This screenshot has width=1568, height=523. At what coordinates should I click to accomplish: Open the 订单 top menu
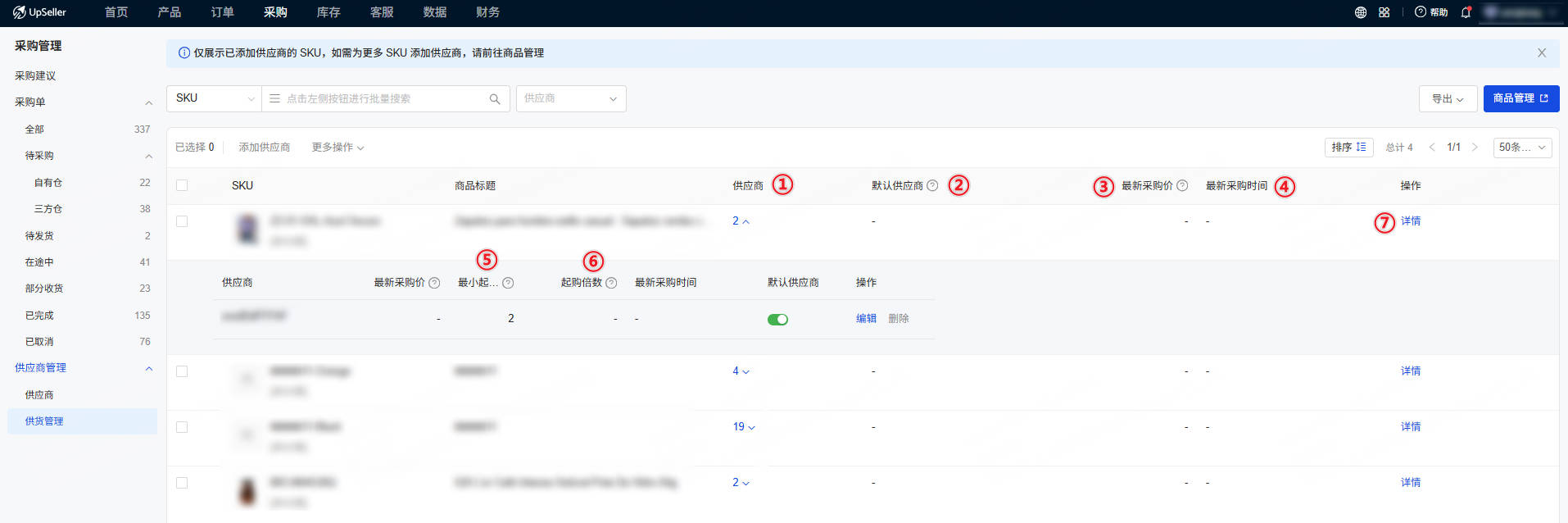(x=223, y=12)
